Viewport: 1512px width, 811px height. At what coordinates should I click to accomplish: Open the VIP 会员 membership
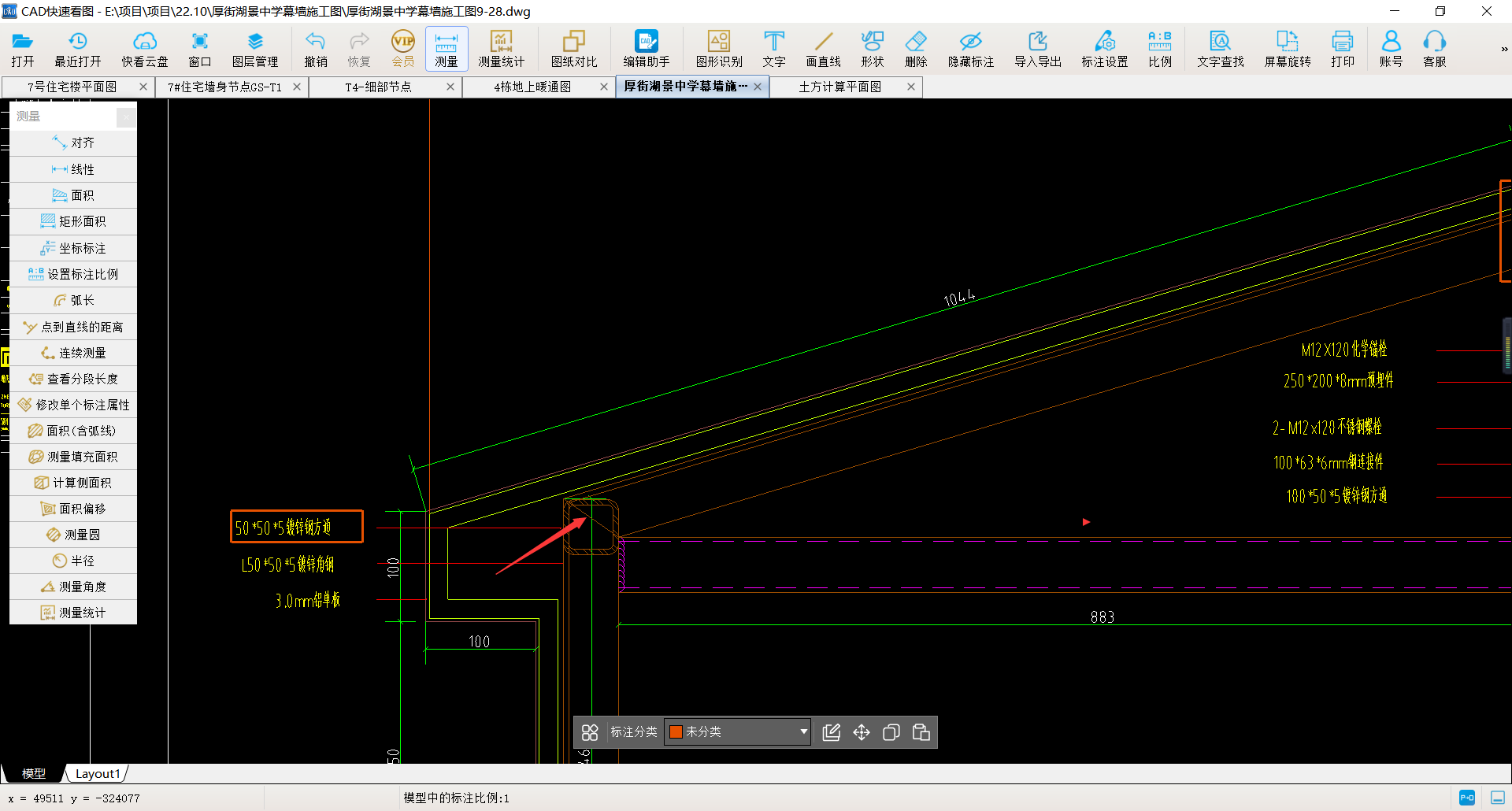[402, 49]
